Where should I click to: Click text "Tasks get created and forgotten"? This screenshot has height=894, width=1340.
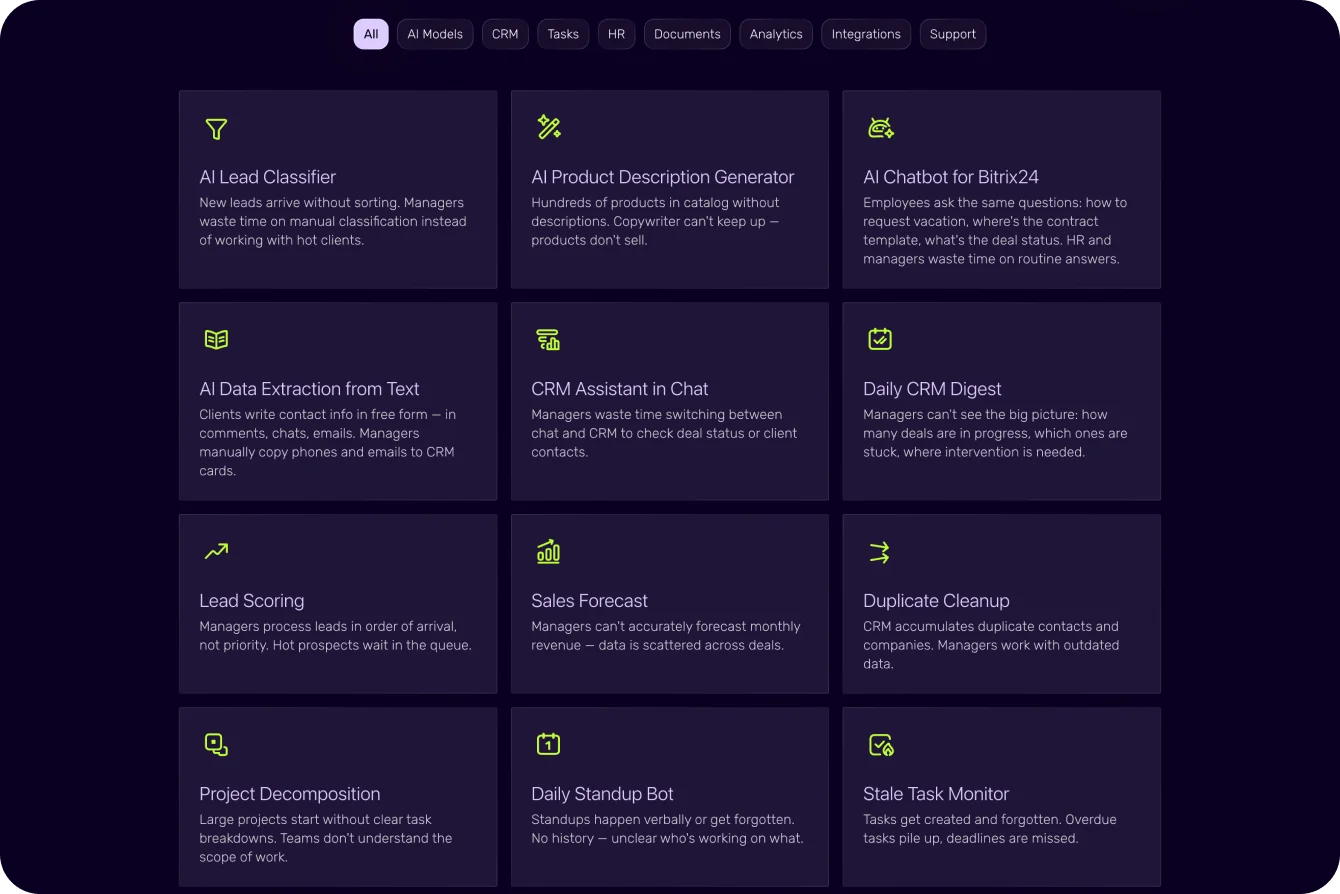point(963,820)
